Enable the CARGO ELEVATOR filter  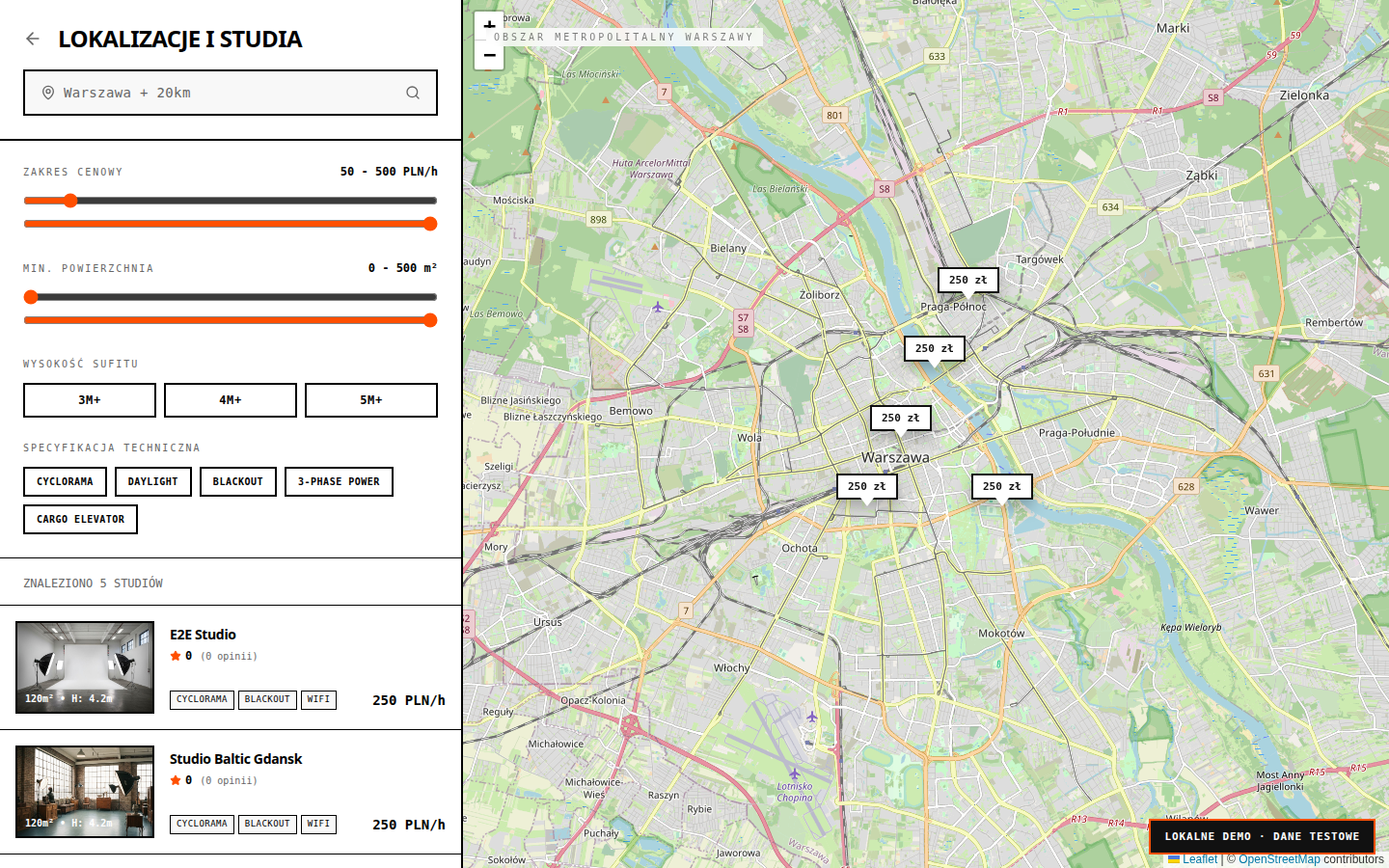(x=80, y=519)
